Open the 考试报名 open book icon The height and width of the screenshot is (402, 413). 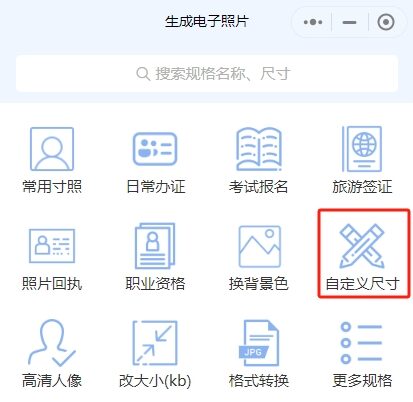259,149
